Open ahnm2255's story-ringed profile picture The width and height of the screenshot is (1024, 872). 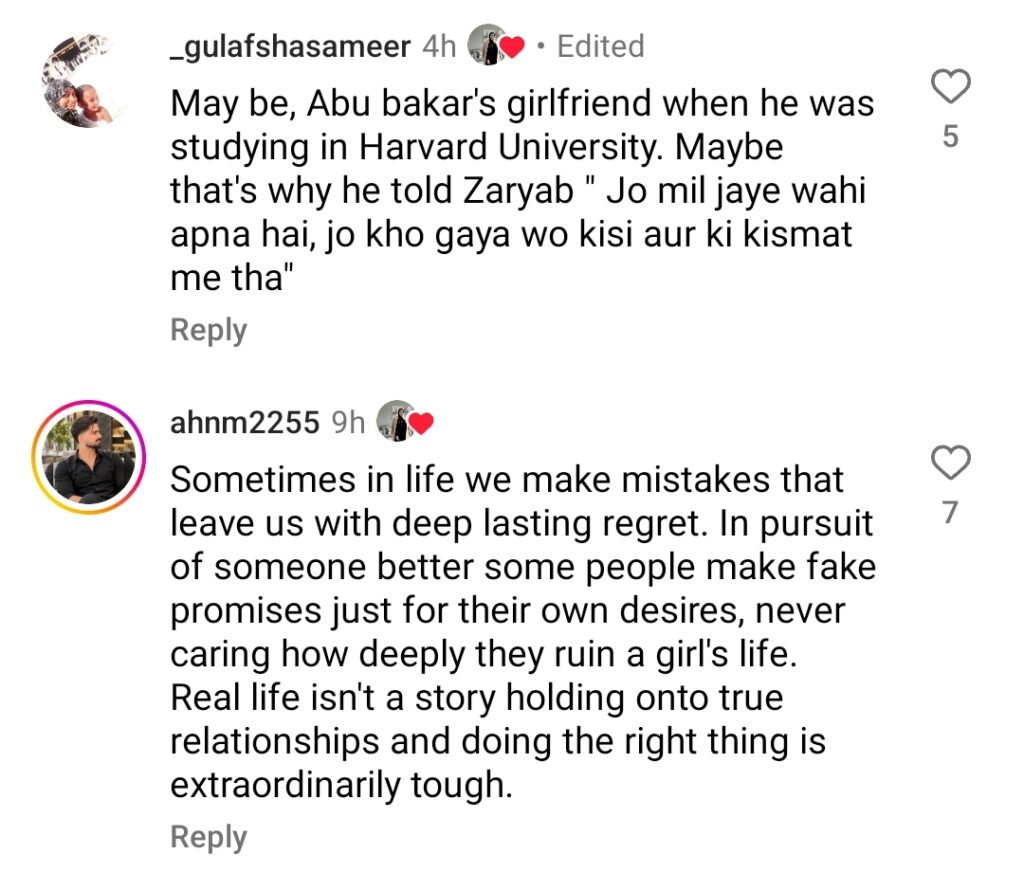click(x=89, y=457)
